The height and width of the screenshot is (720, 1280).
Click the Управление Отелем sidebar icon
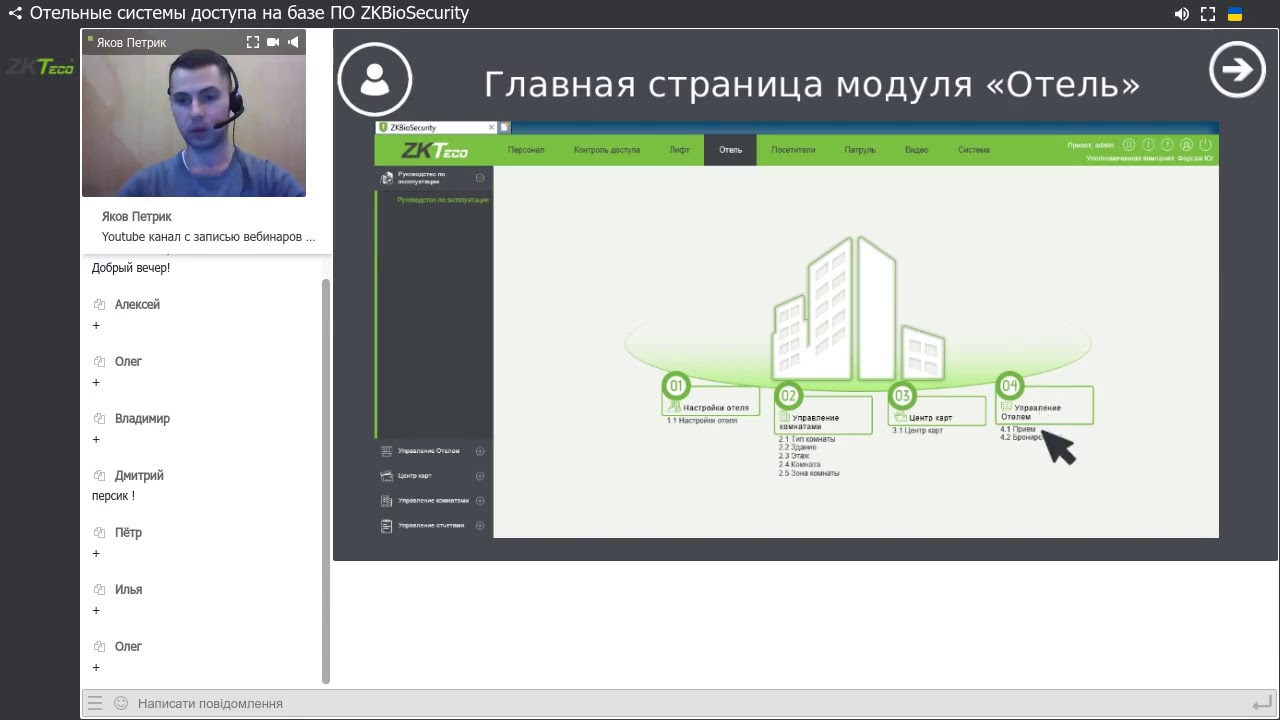[387, 451]
